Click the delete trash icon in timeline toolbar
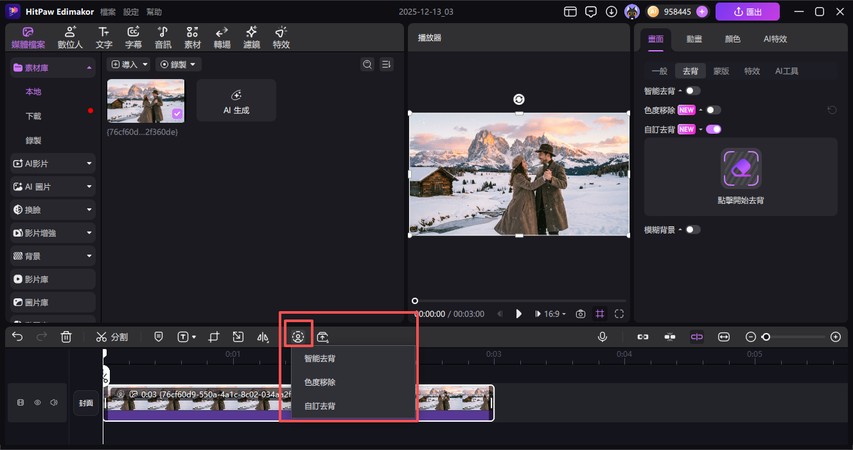 tap(66, 337)
